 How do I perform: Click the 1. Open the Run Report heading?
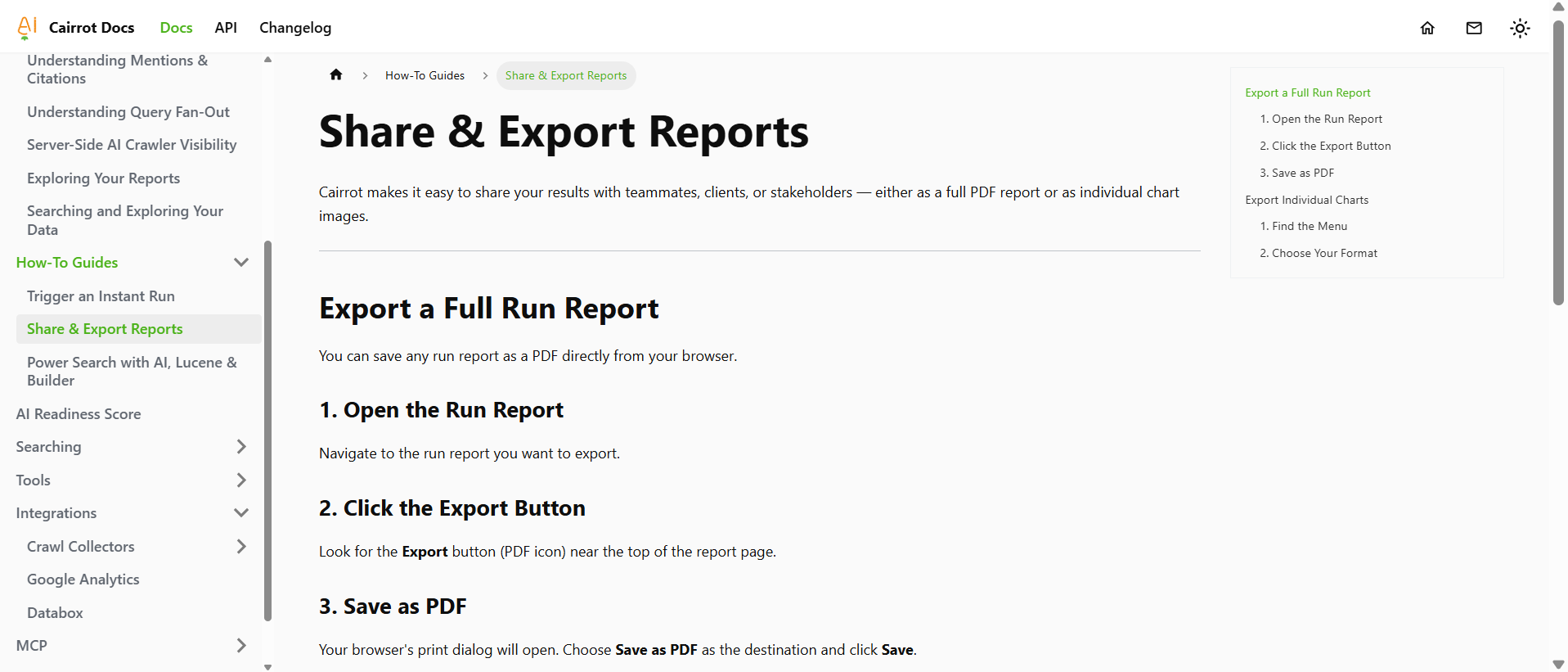441,410
